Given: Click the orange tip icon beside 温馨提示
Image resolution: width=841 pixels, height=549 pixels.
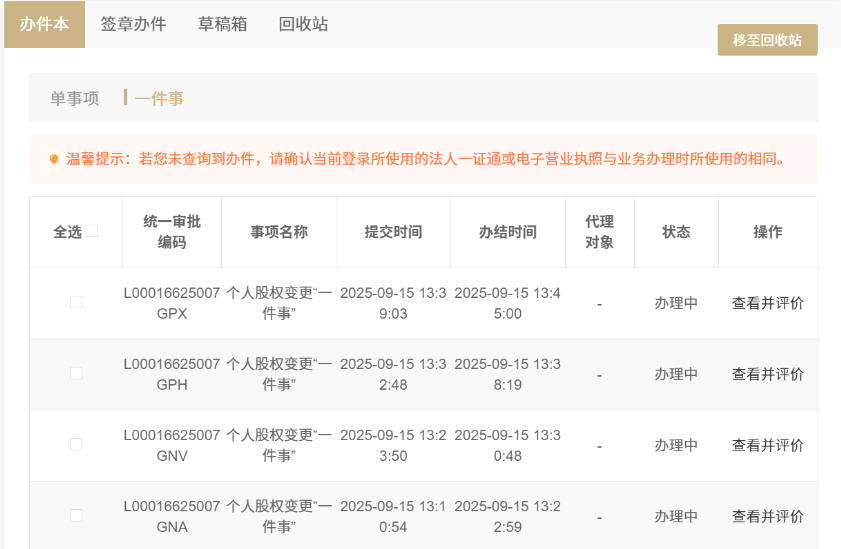Looking at the screenshot, I should [54, 159].
